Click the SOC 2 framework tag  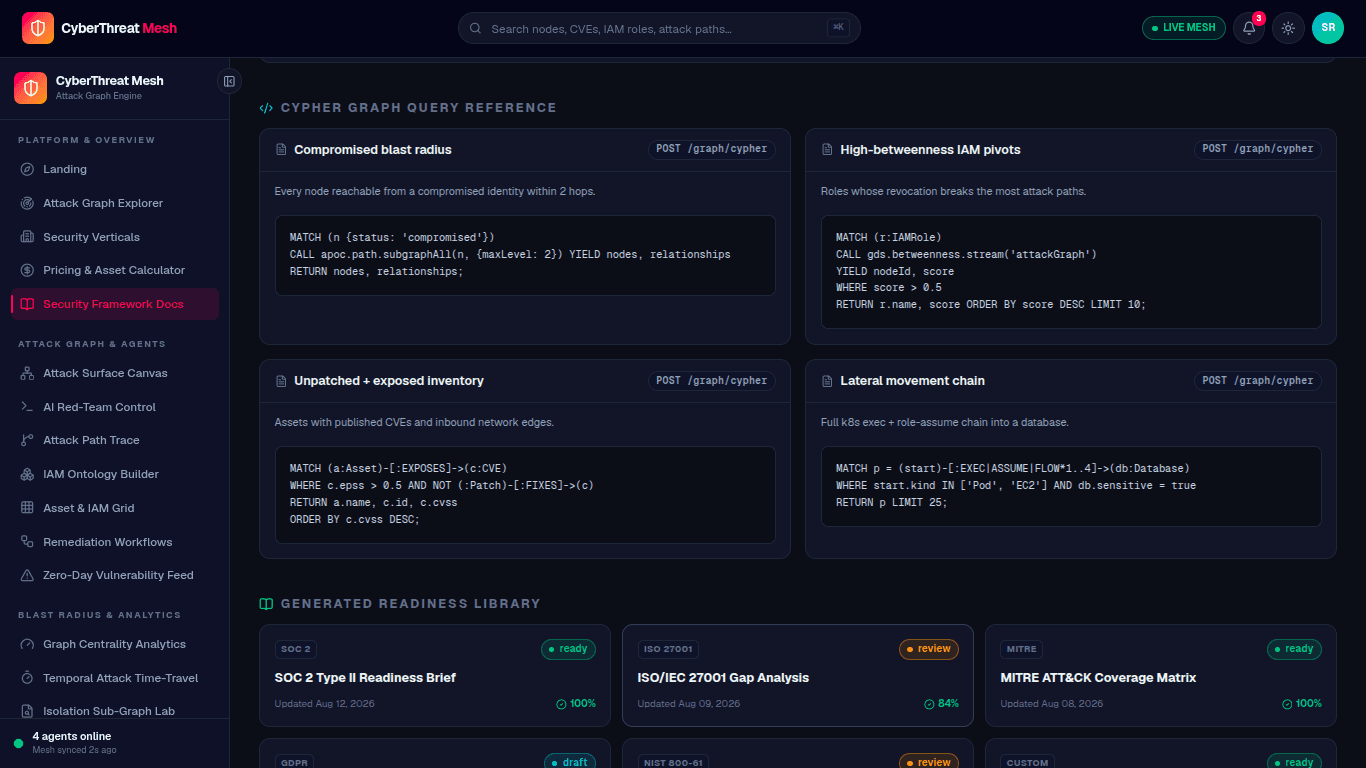(295, 649)
